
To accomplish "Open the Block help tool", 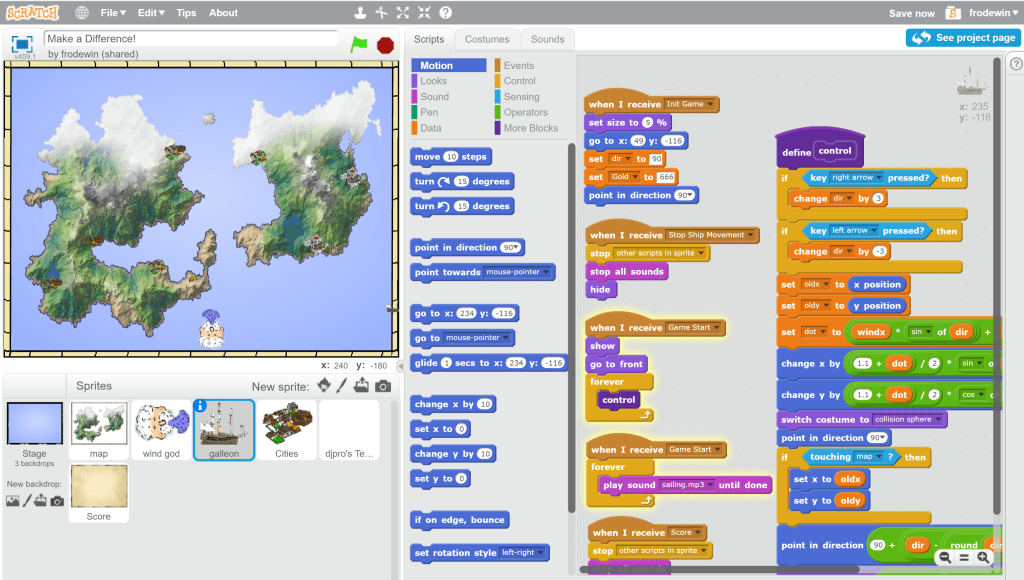I will (444, 12).
